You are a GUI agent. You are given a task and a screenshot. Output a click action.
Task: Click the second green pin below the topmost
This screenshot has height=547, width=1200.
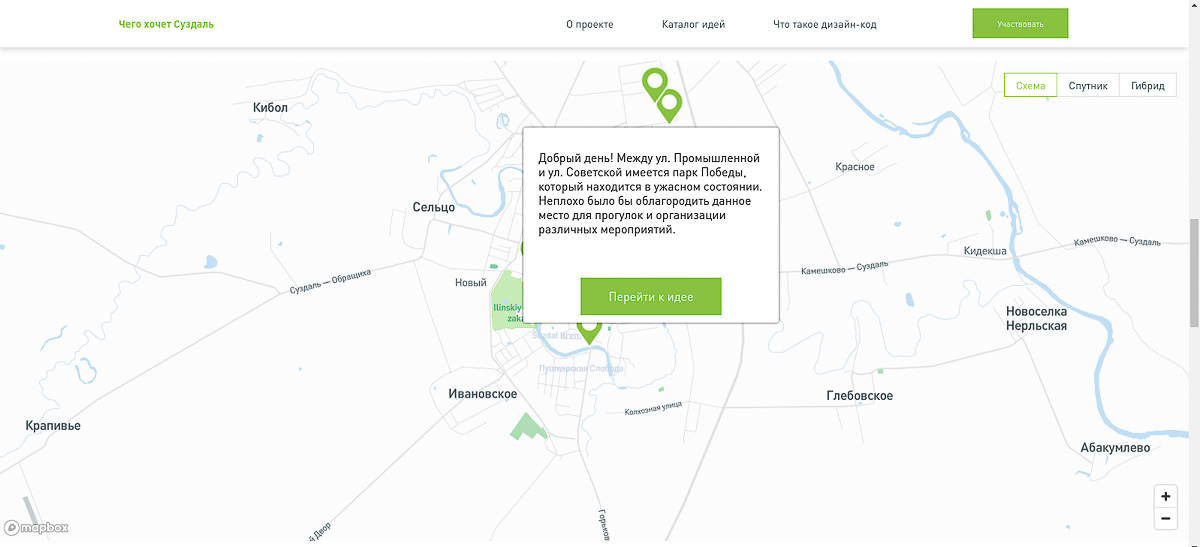tap(669, 102)
